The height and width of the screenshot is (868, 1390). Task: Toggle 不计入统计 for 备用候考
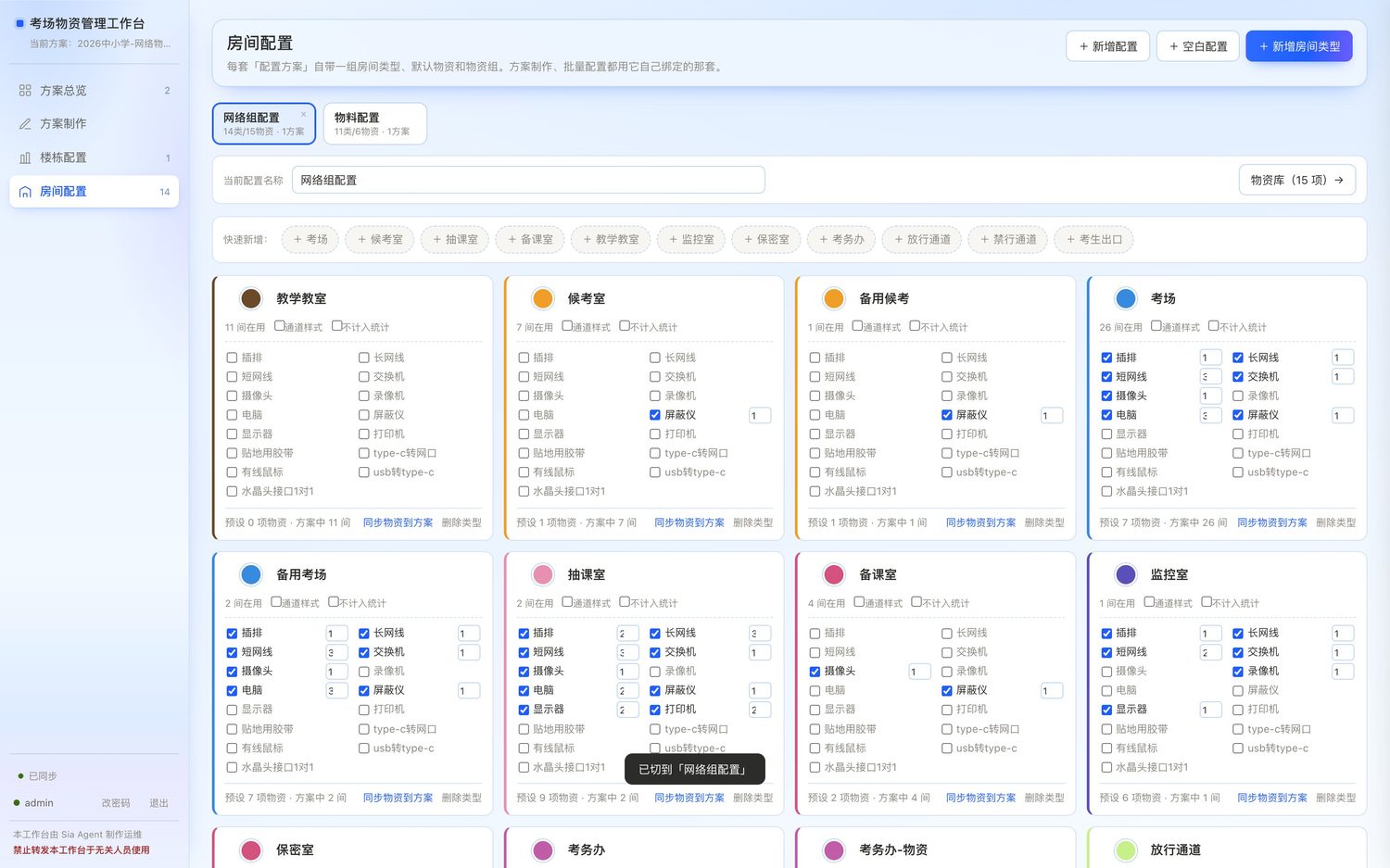pyautogui.click(x=915, y=326)
